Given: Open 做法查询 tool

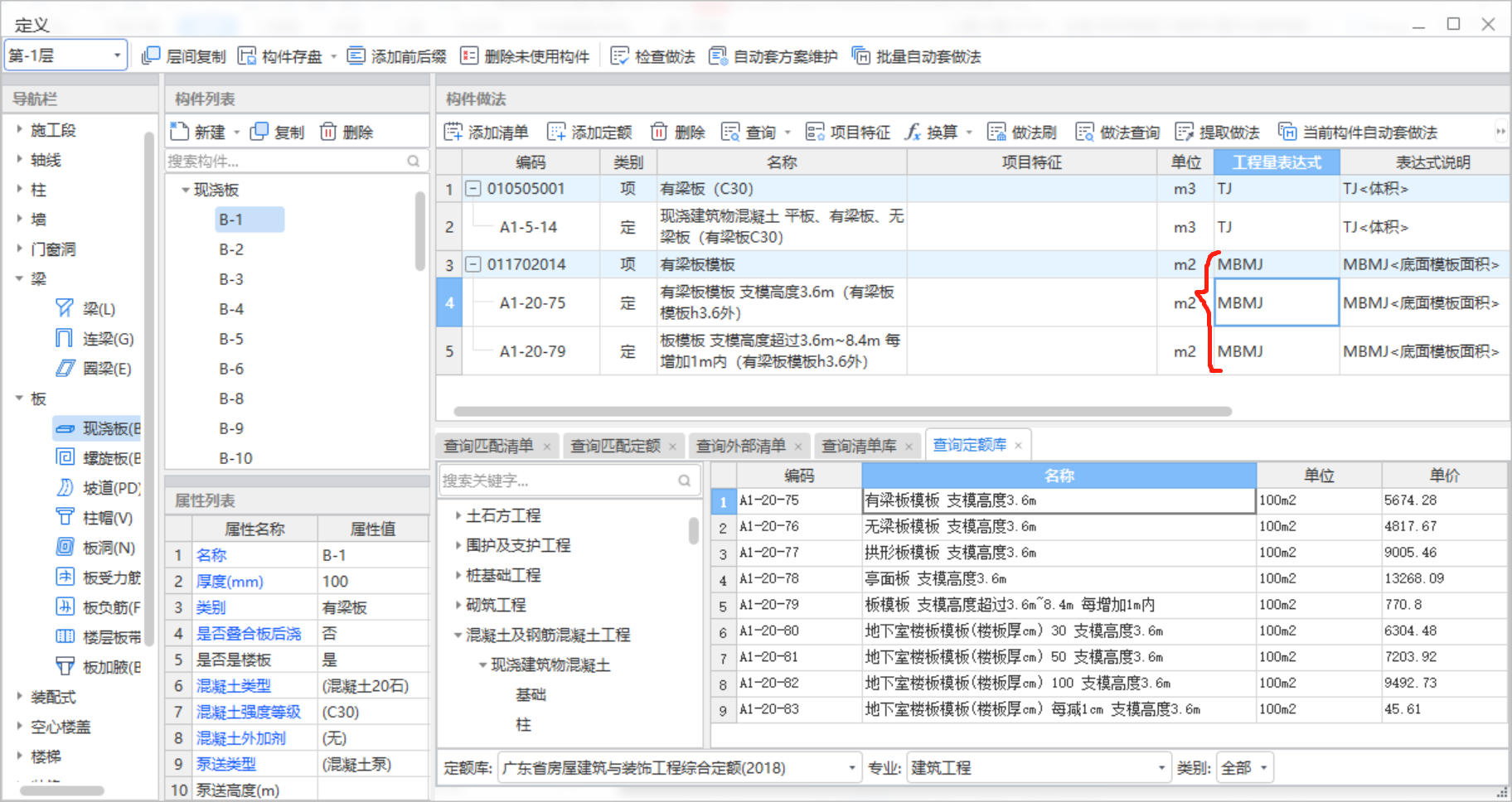Looking at the screenshot, I should pos(1117,132).
